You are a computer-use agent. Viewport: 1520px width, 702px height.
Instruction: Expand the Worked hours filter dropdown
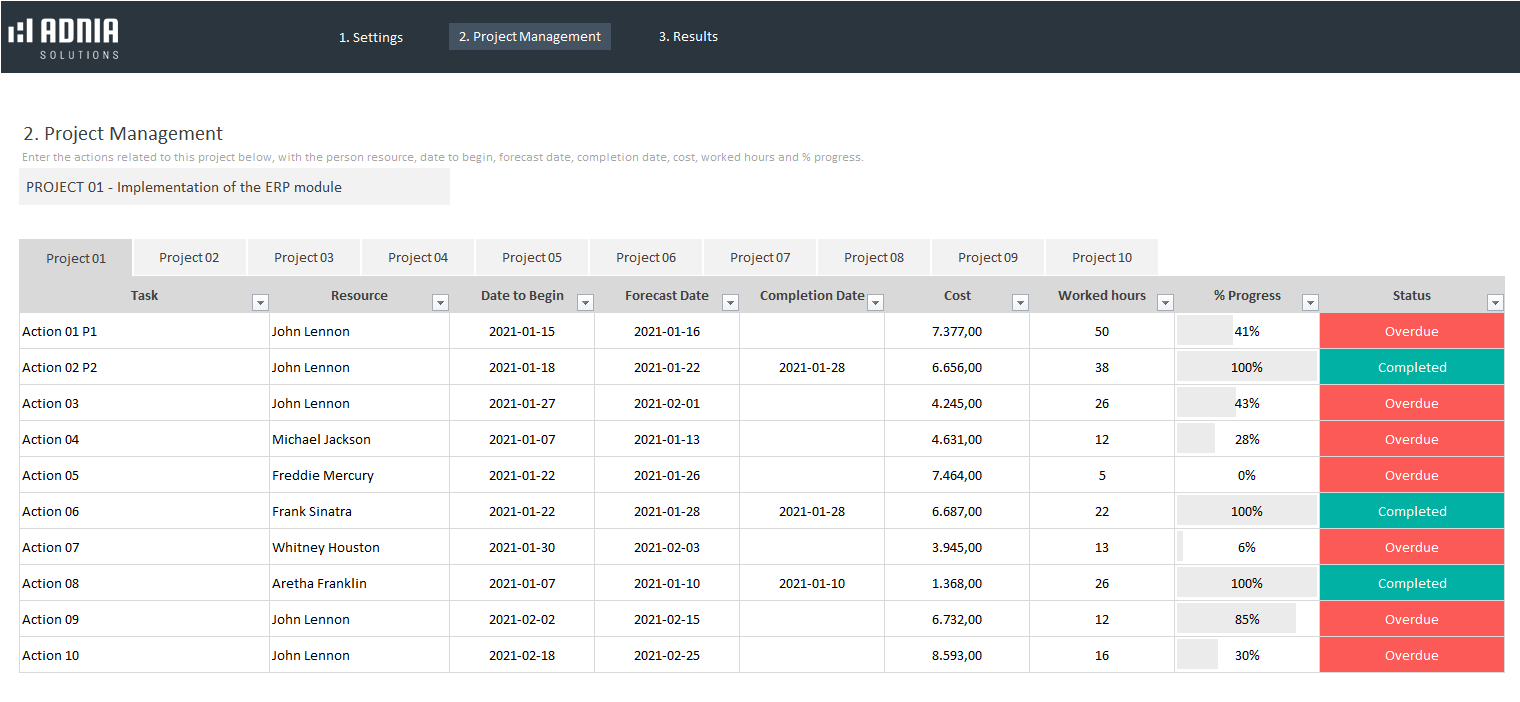click(x=1165, y=303)
